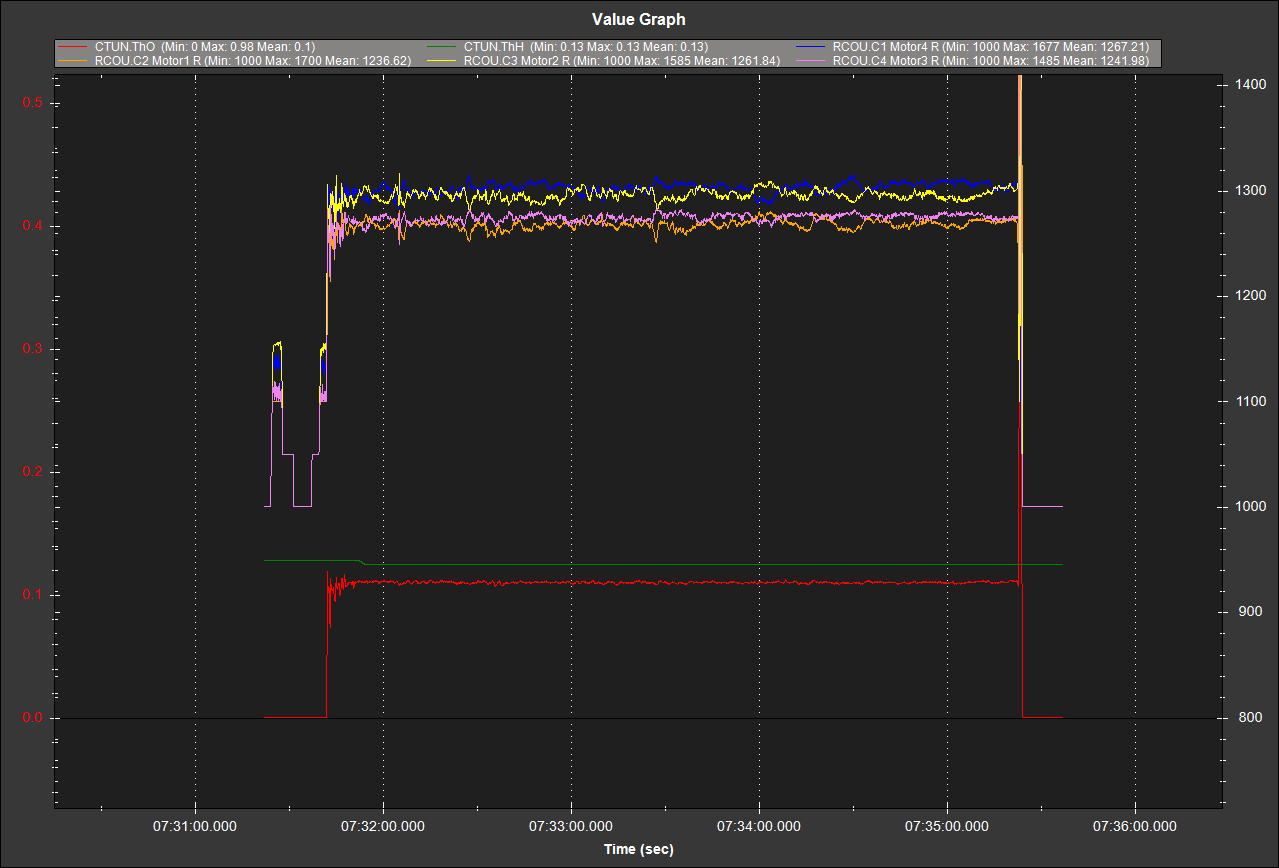Click the blue line swatch for RCOU.C1
Image resolution: width=1279 pixels, height=868 pixels.
click(x=812, y=47)
